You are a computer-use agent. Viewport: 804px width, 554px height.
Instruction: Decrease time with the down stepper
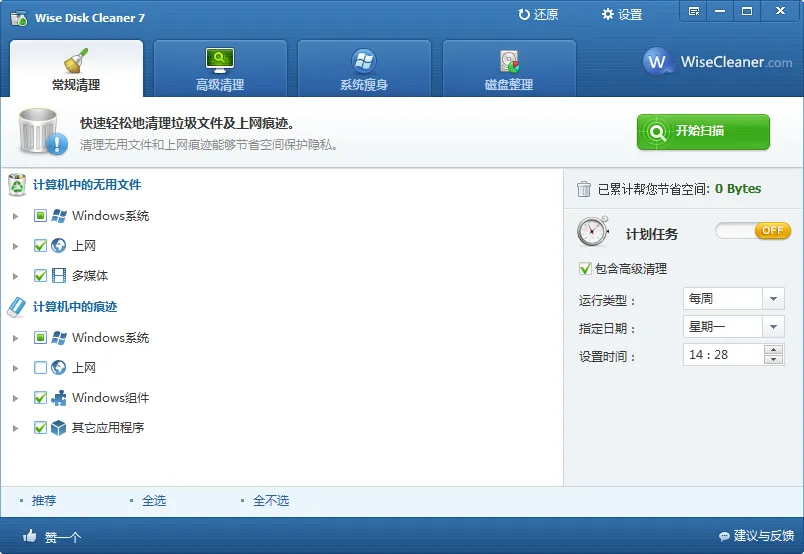773,359
